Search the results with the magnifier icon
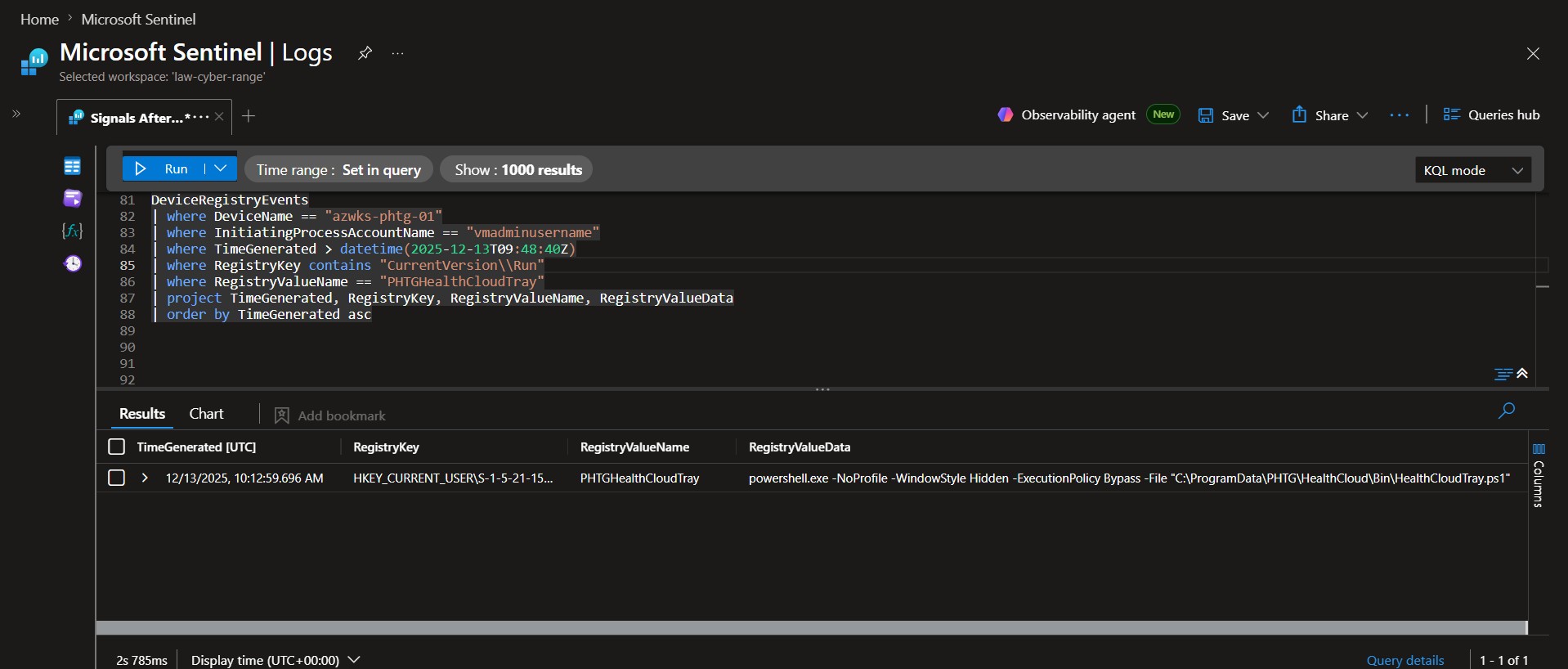The height and width of the screenshot is (669, 1568). [1506, 411]
